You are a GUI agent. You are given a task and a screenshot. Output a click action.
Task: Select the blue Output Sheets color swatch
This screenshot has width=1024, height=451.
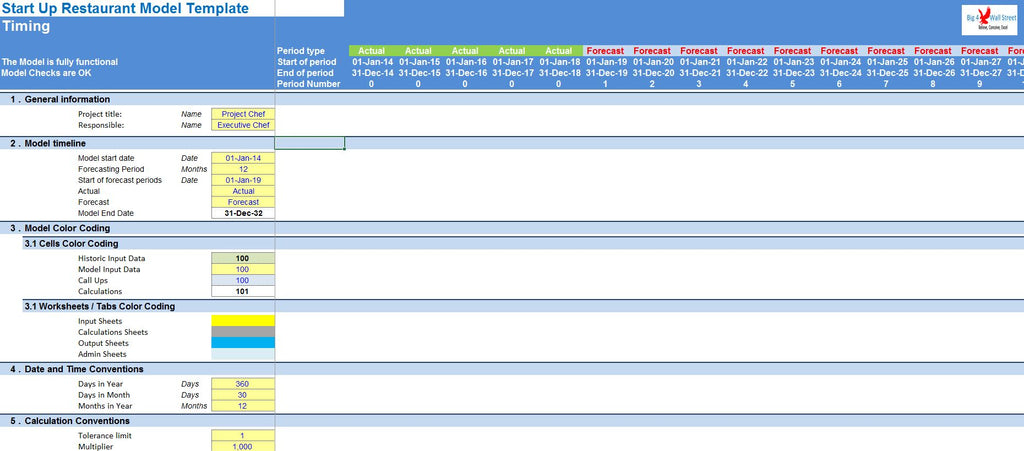coord(243,343)
